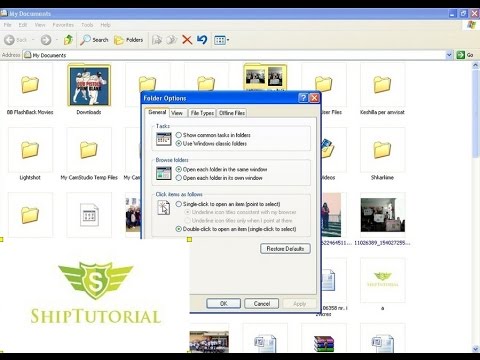Screen dimensions: 480x360
Task: Select the ShipTutorial logo thumbnail named a
Action: [x=382, y=284]
